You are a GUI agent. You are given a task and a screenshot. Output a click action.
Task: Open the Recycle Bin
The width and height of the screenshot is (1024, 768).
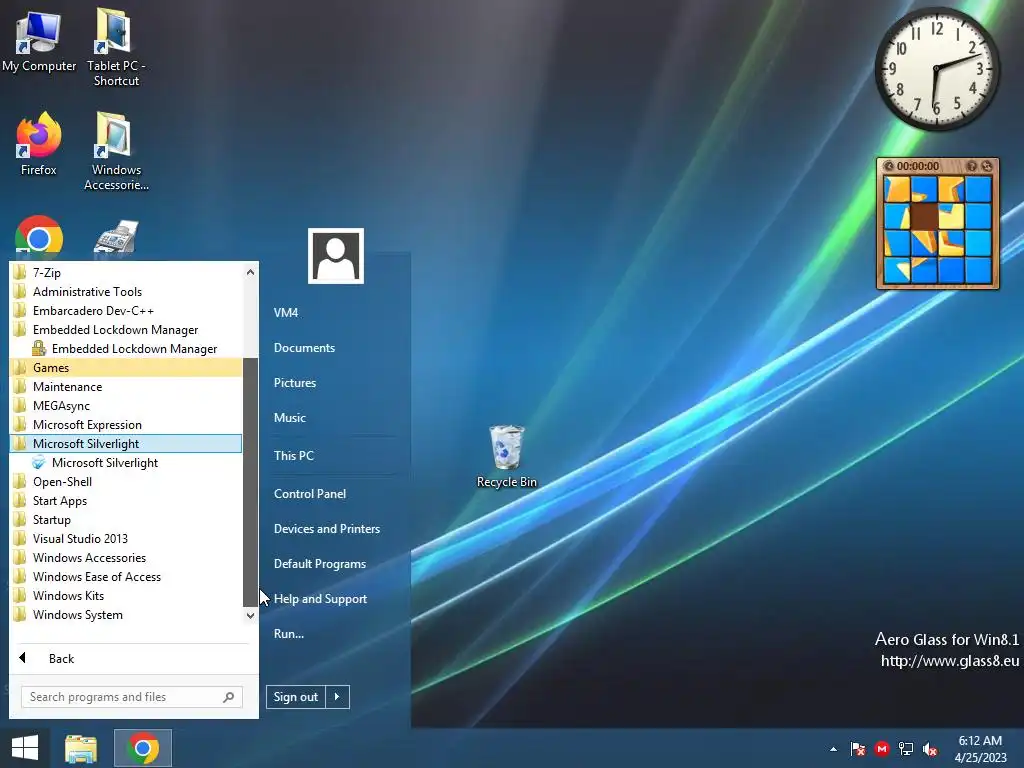click(506, 456)
